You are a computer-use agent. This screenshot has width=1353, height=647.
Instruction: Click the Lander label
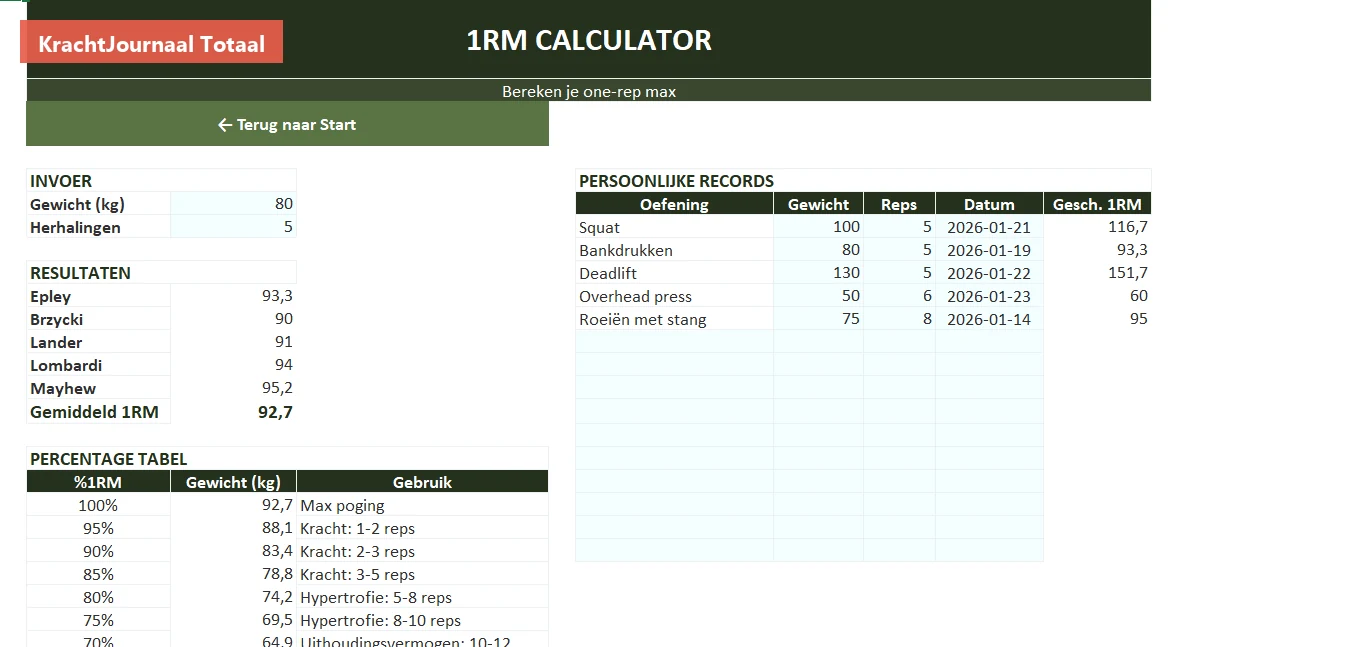(x=98, y=342)
